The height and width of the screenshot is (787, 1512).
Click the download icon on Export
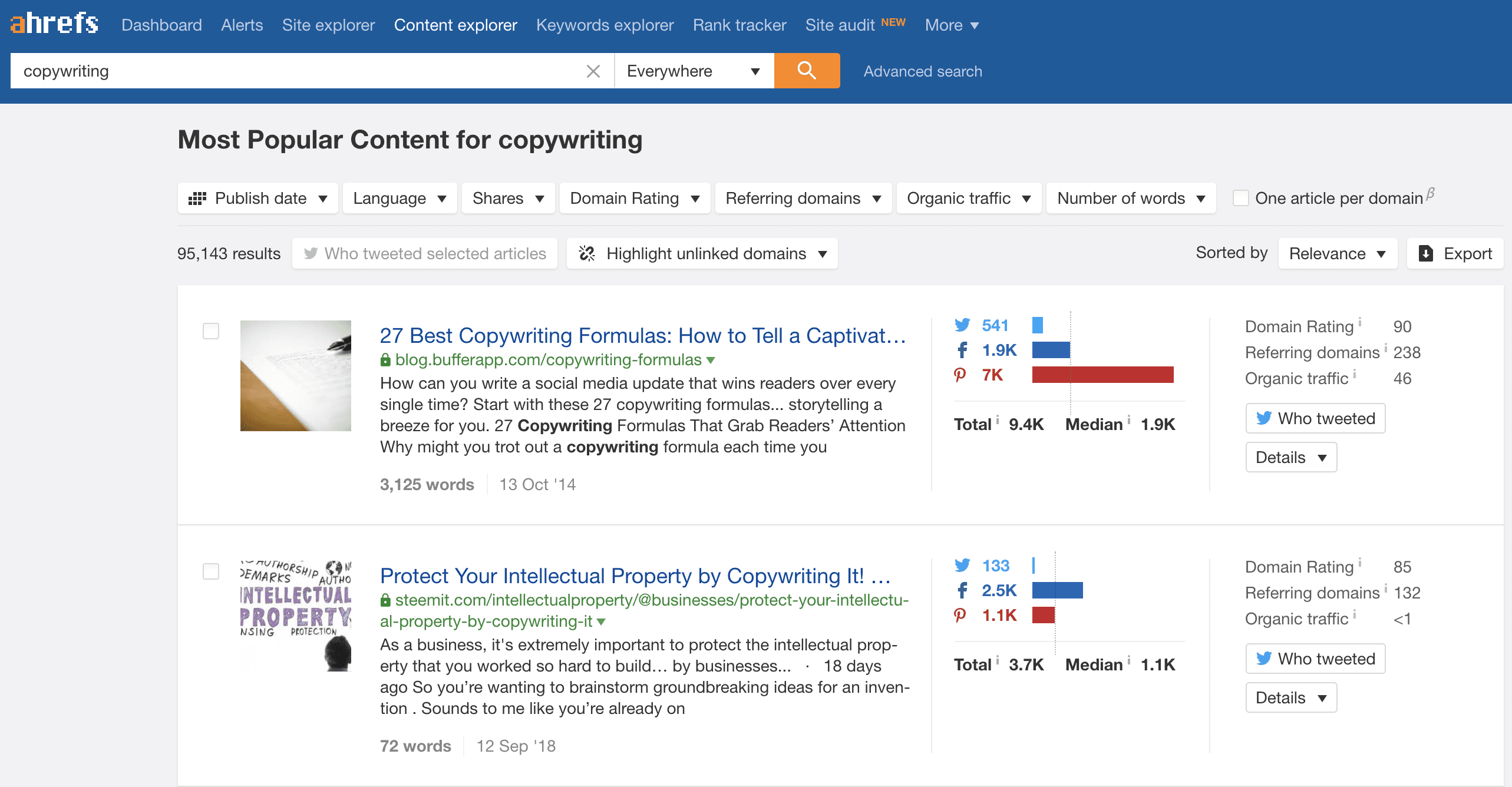pyautogui.click(x=1425, y=253)
